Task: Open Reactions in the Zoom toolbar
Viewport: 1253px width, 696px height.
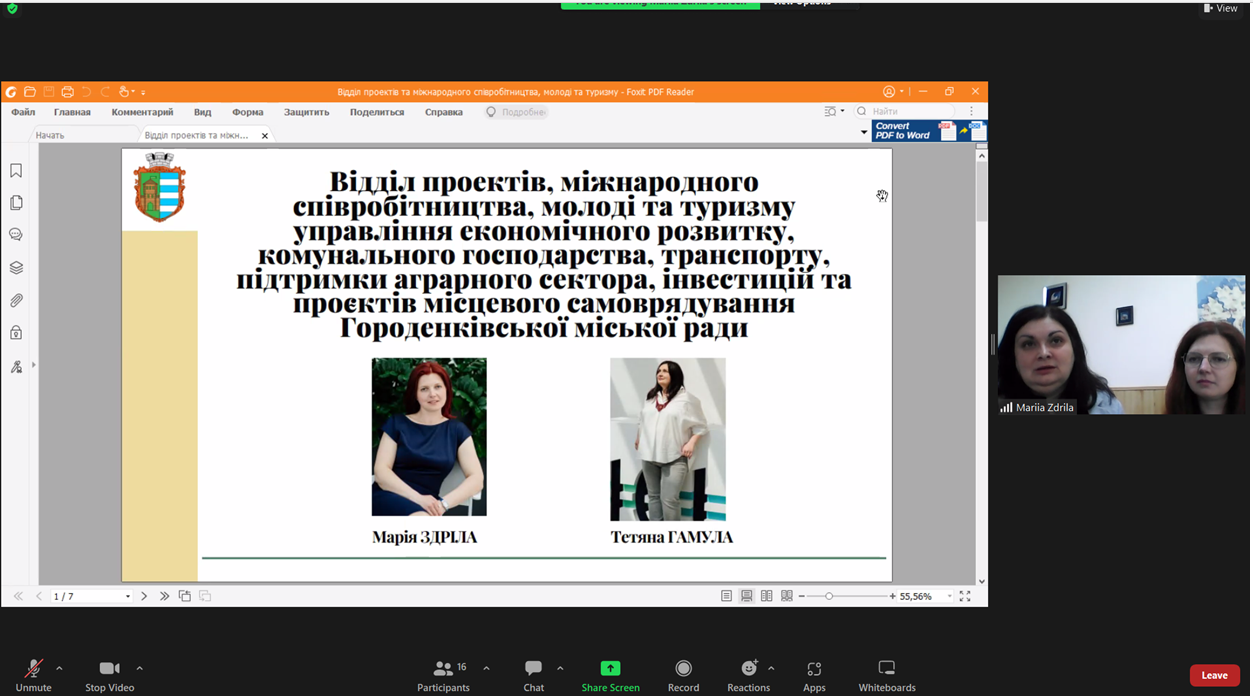Action: point(748,670)
